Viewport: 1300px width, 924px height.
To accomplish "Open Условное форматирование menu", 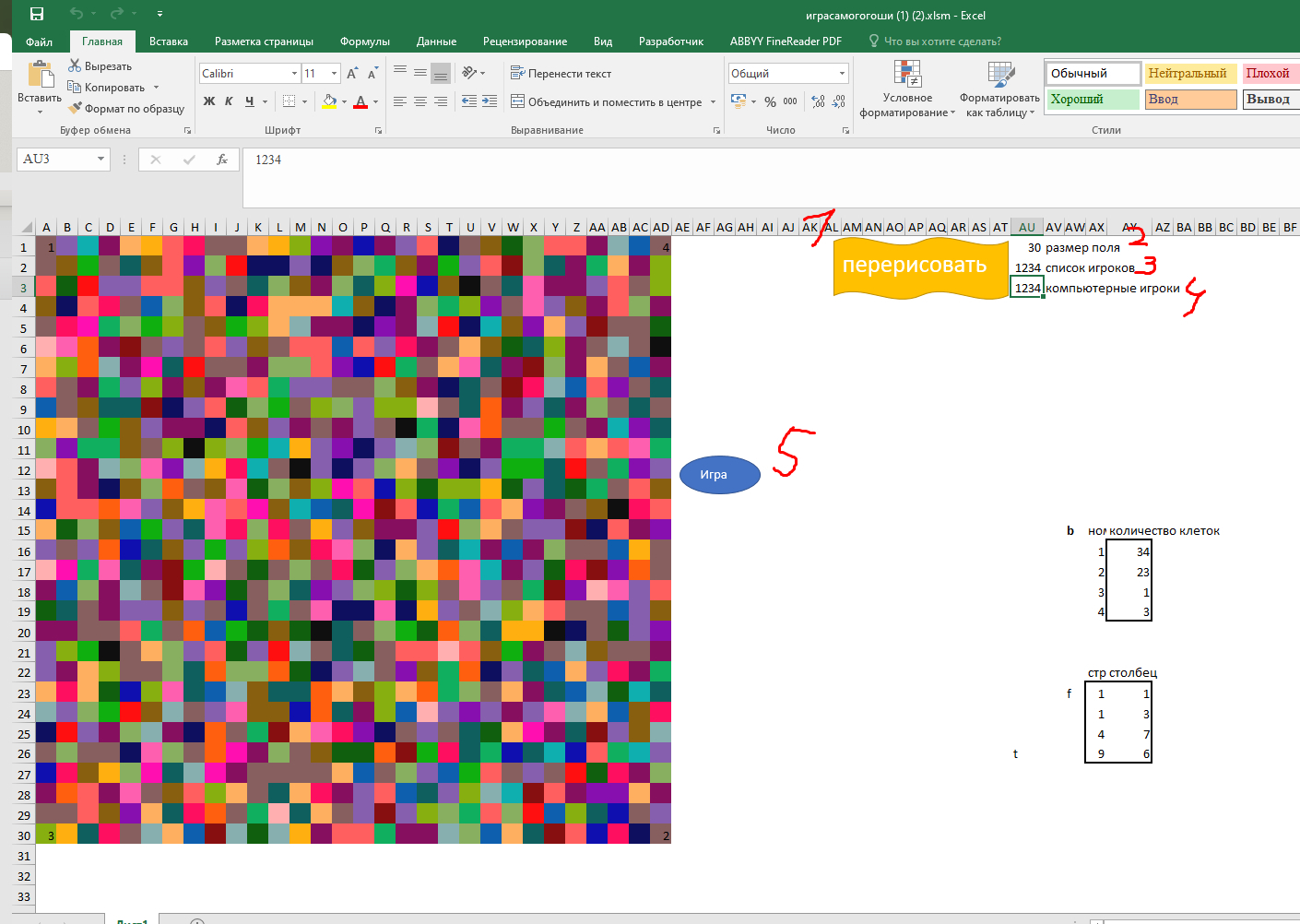I will tap(907, 89).
